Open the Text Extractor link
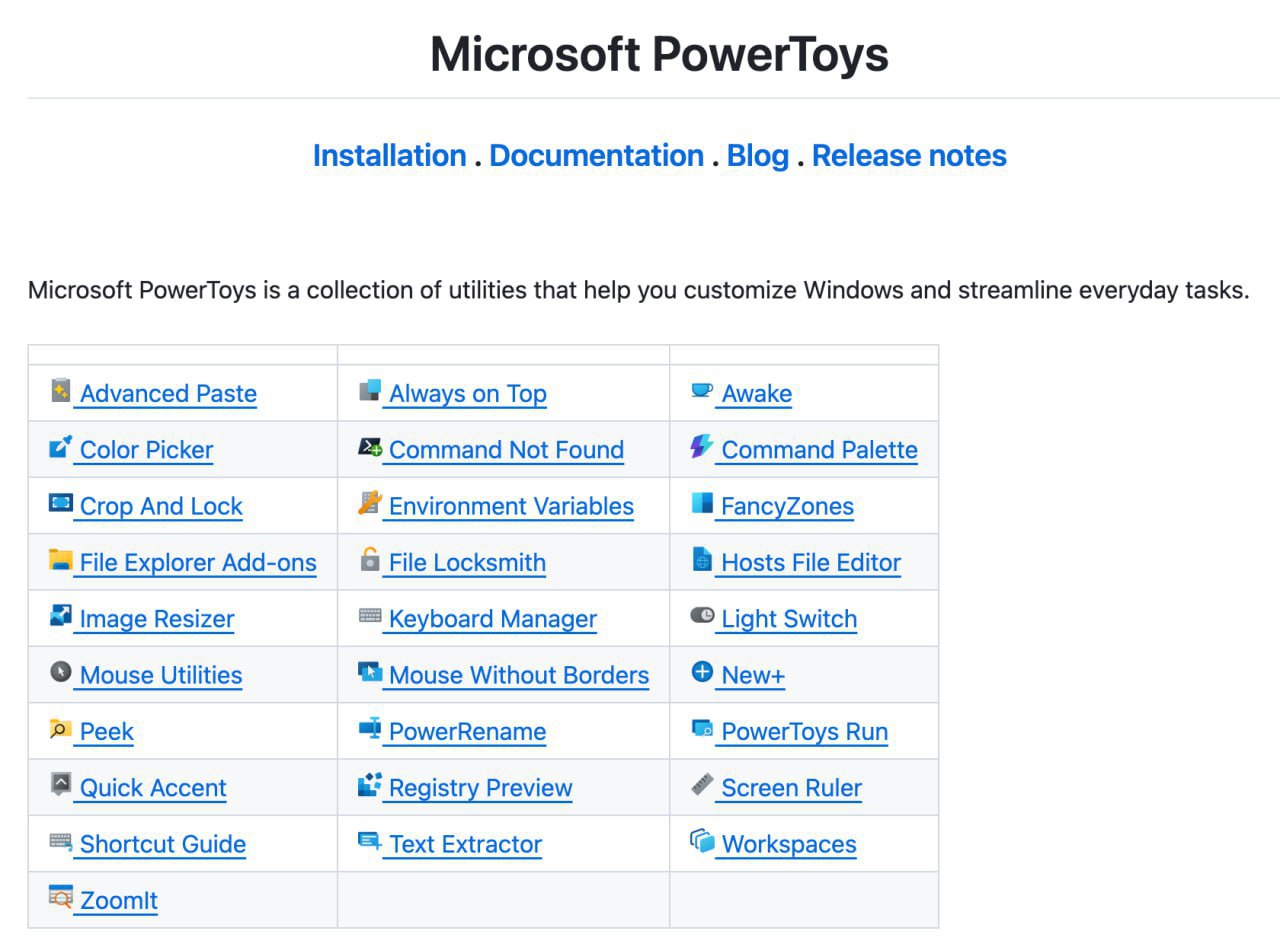The width and height of the screenshot is (1280, 947). coord(465,845)
